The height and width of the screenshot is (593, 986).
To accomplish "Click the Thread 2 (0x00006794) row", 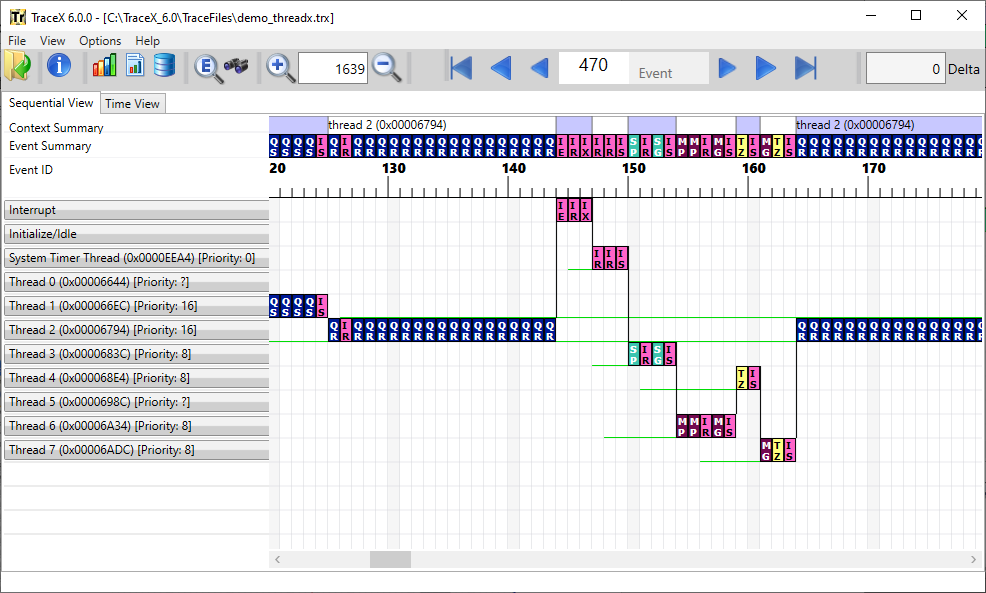I will pos(137,330).
